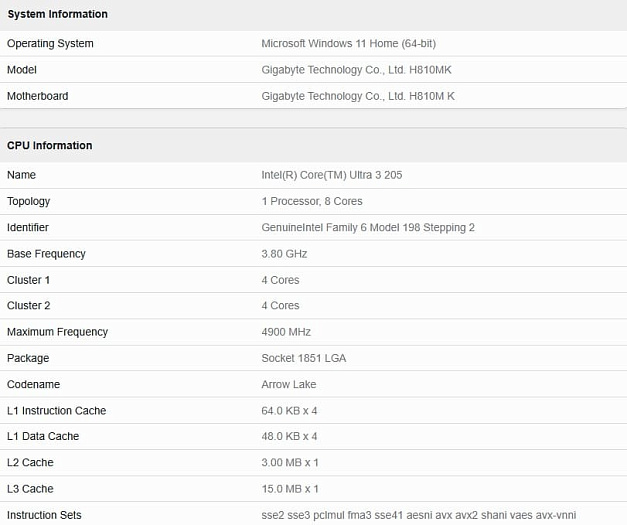Viewport: 627px width, 525px height.
Task: Click the Instruction Sets label
Action: point(44,515)
